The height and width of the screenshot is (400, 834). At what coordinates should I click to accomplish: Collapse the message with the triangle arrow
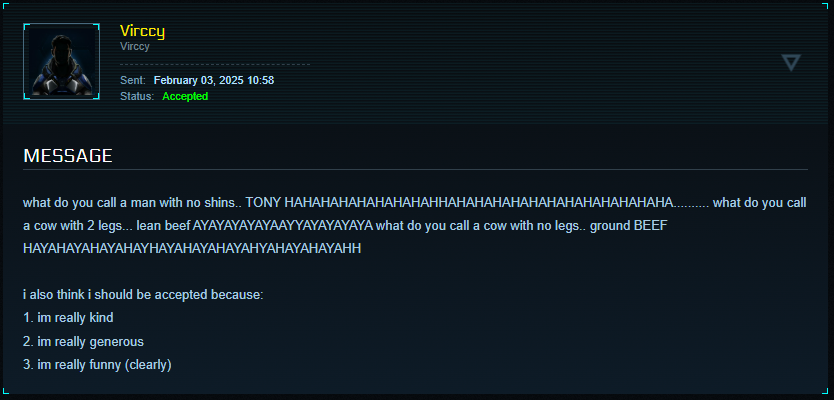pos(791,62)
